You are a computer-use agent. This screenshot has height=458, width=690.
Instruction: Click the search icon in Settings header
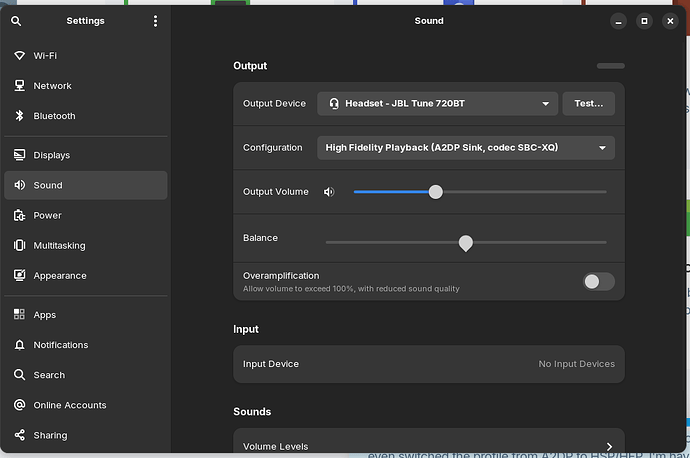click(16, 21)
